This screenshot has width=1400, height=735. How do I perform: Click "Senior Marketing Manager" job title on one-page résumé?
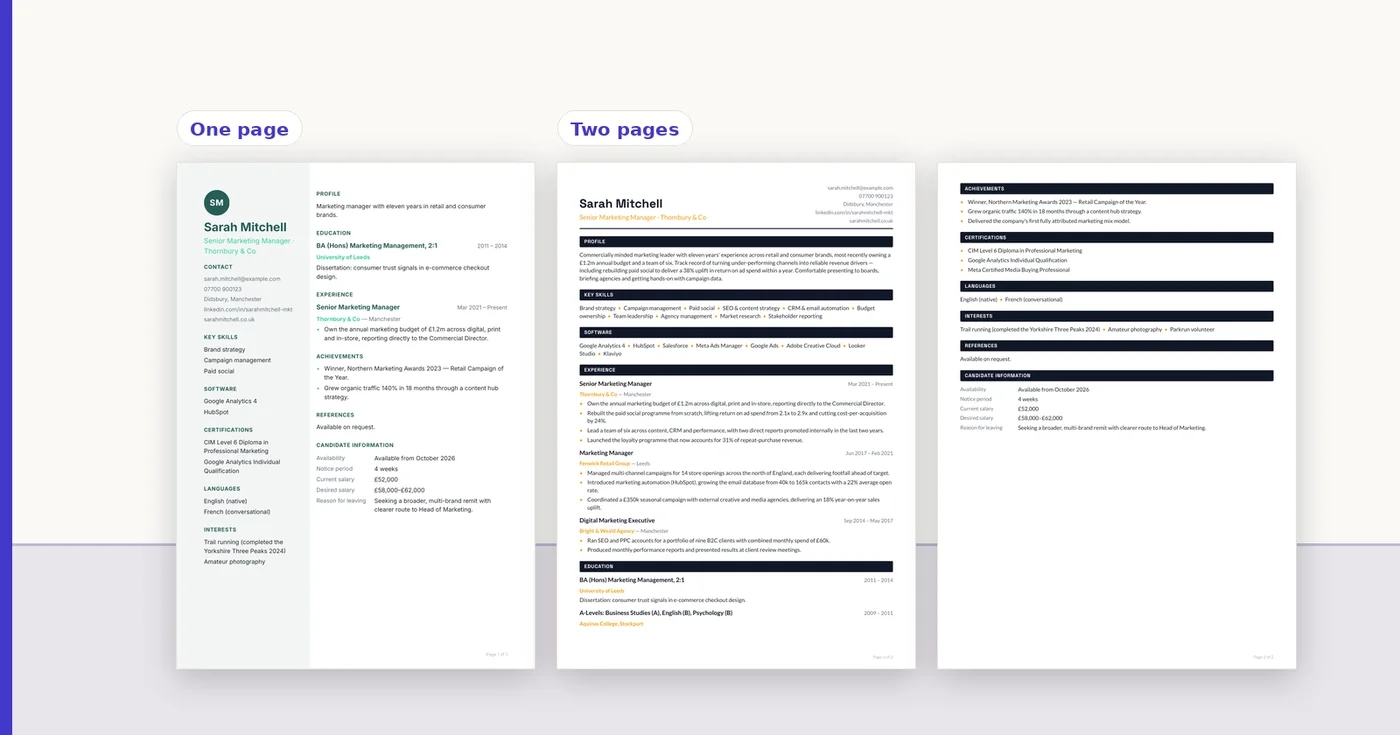click(358, 307)
